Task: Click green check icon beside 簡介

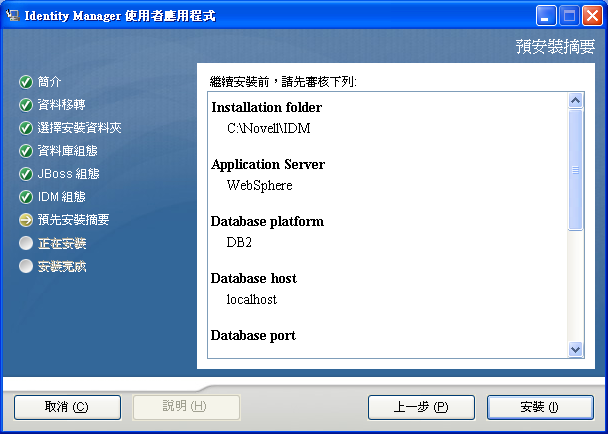Action: [x=26, y=82]
